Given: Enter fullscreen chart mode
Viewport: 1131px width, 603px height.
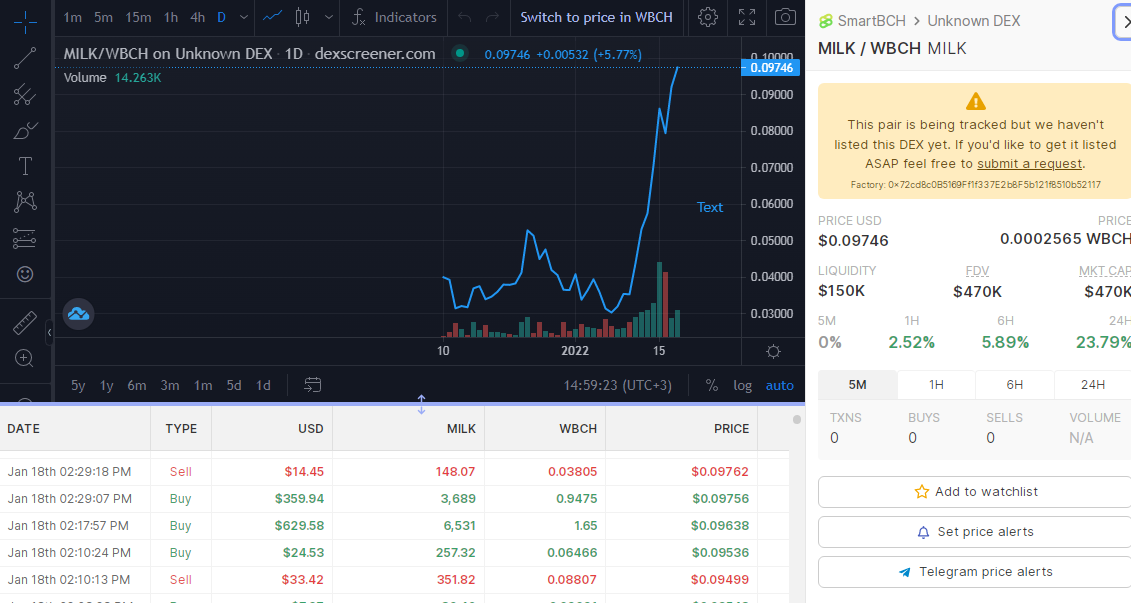Looking at the screenshot, I should point(747,17).
